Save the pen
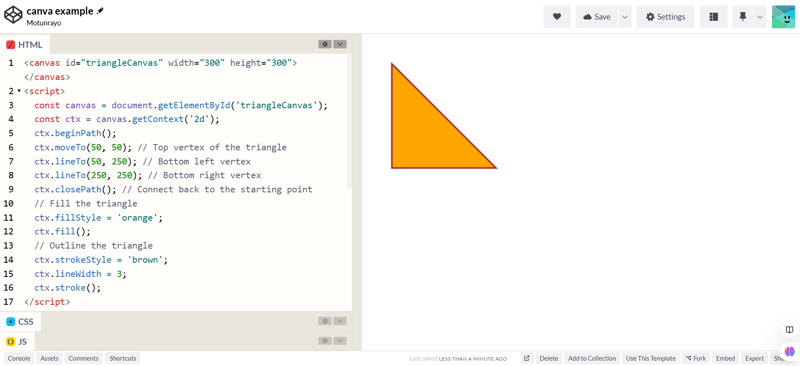Screen dimensions: 800x366 (x=597, y=17)
